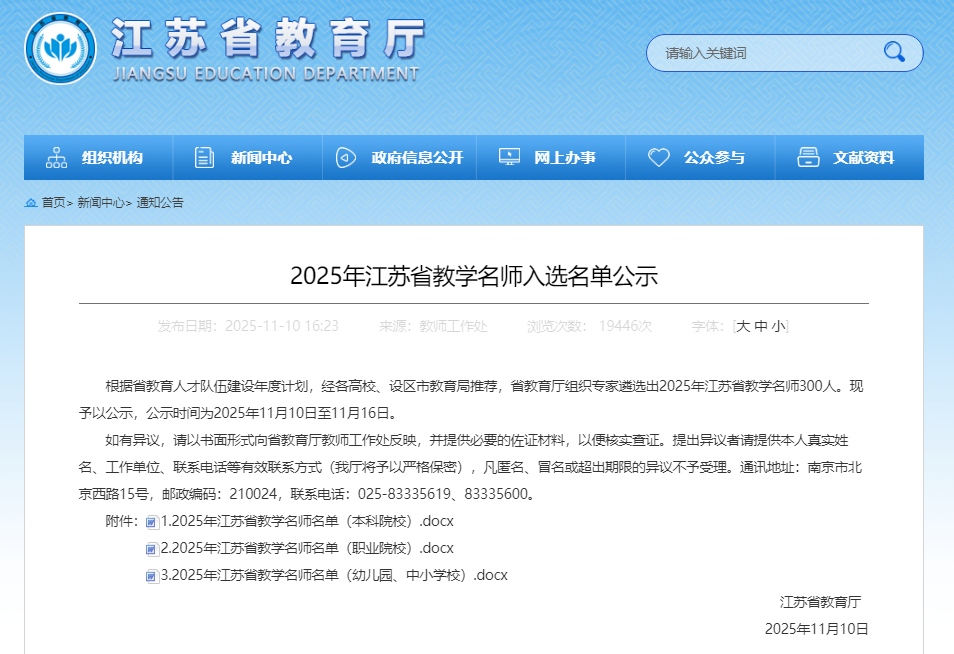Click the 网上办事 monitor icon
Screen dimensions: 954x654
509,158
